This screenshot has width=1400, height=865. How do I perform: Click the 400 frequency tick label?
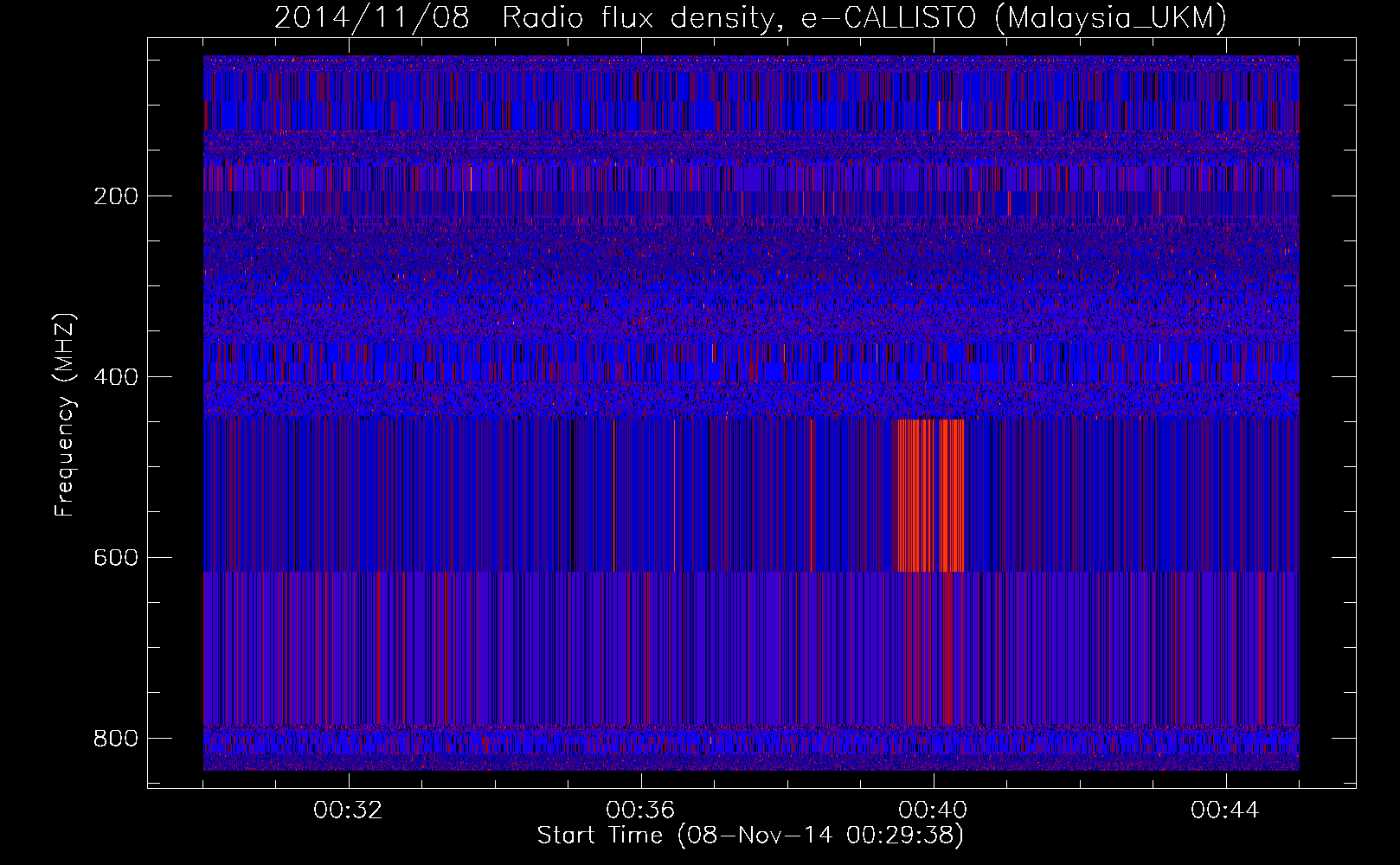[x=116, y=377]
